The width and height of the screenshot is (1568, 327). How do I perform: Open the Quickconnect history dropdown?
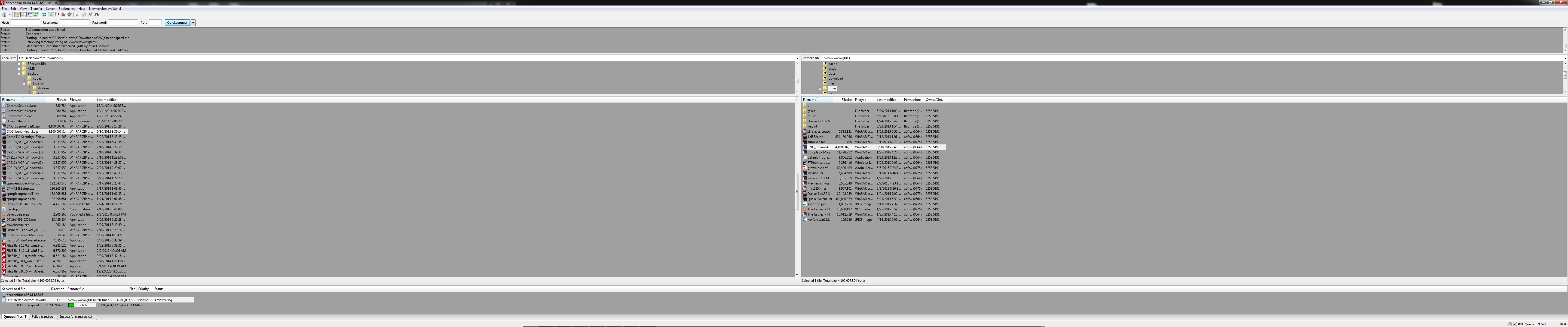pyautogui.click(x=193, y=23)
